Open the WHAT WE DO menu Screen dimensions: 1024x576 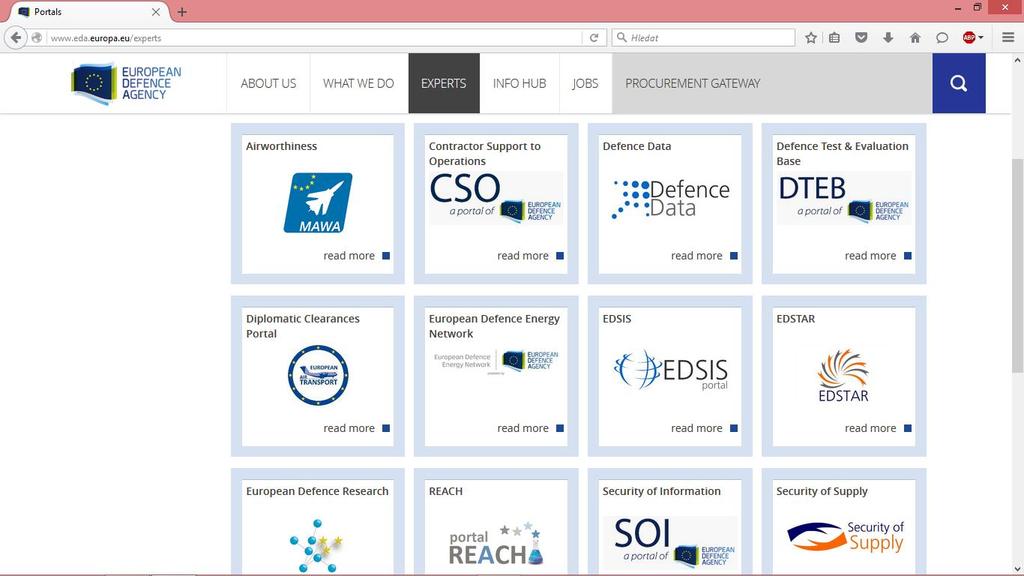tap(359, 84)
